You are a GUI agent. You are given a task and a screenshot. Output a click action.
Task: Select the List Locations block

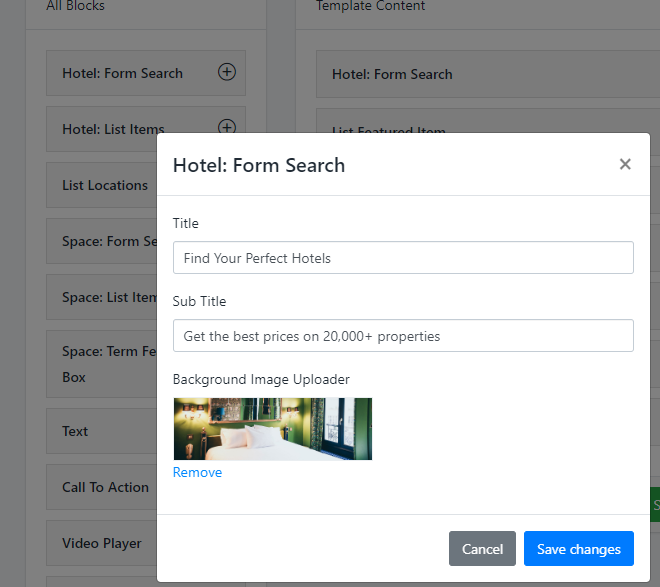coord(104,185)
